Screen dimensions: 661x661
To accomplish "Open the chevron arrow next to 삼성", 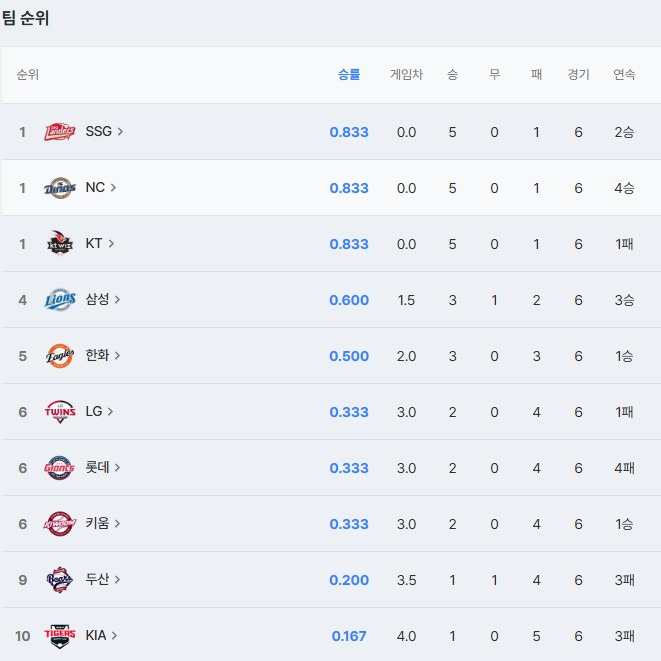I will coord(118,300).
